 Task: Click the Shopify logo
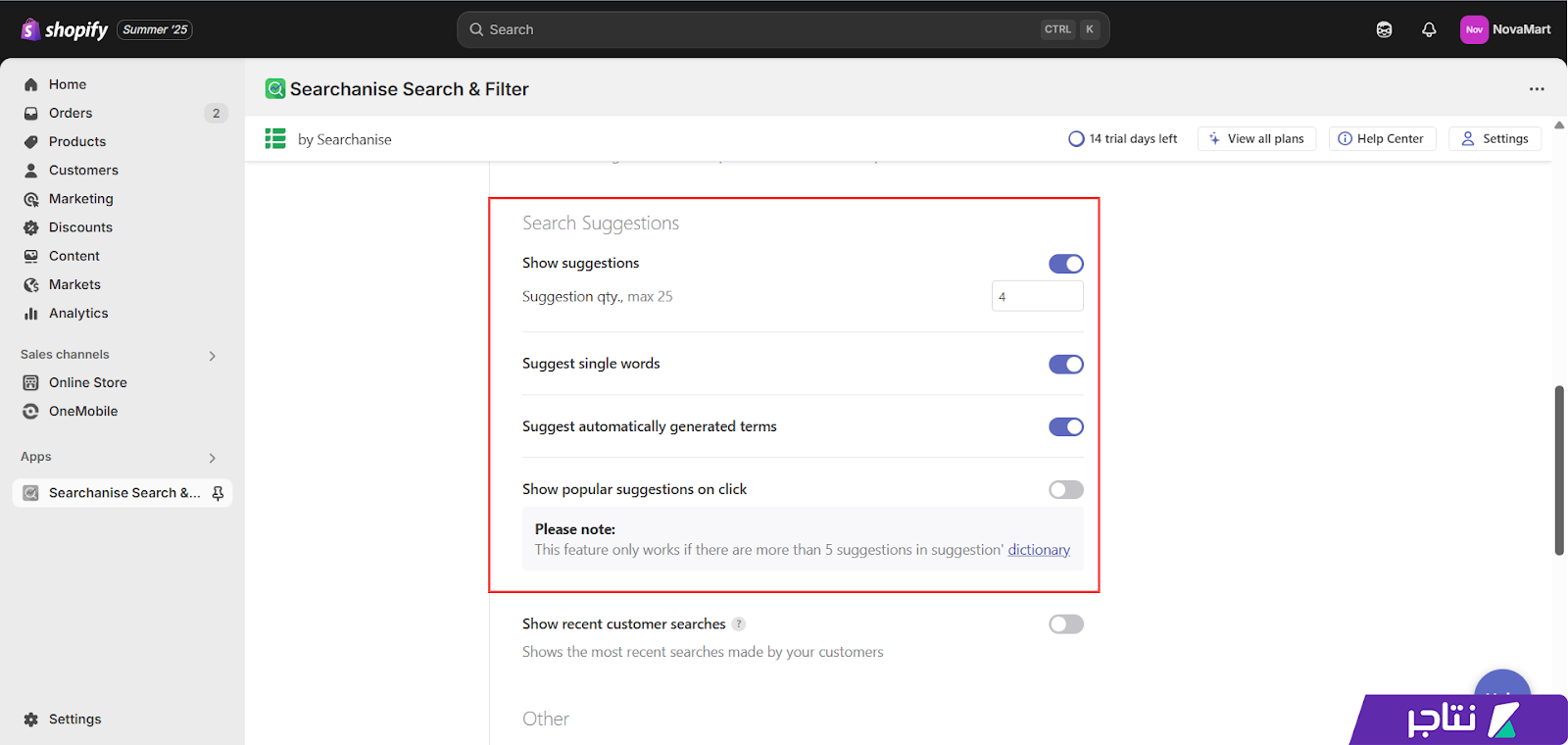[64, 29]
